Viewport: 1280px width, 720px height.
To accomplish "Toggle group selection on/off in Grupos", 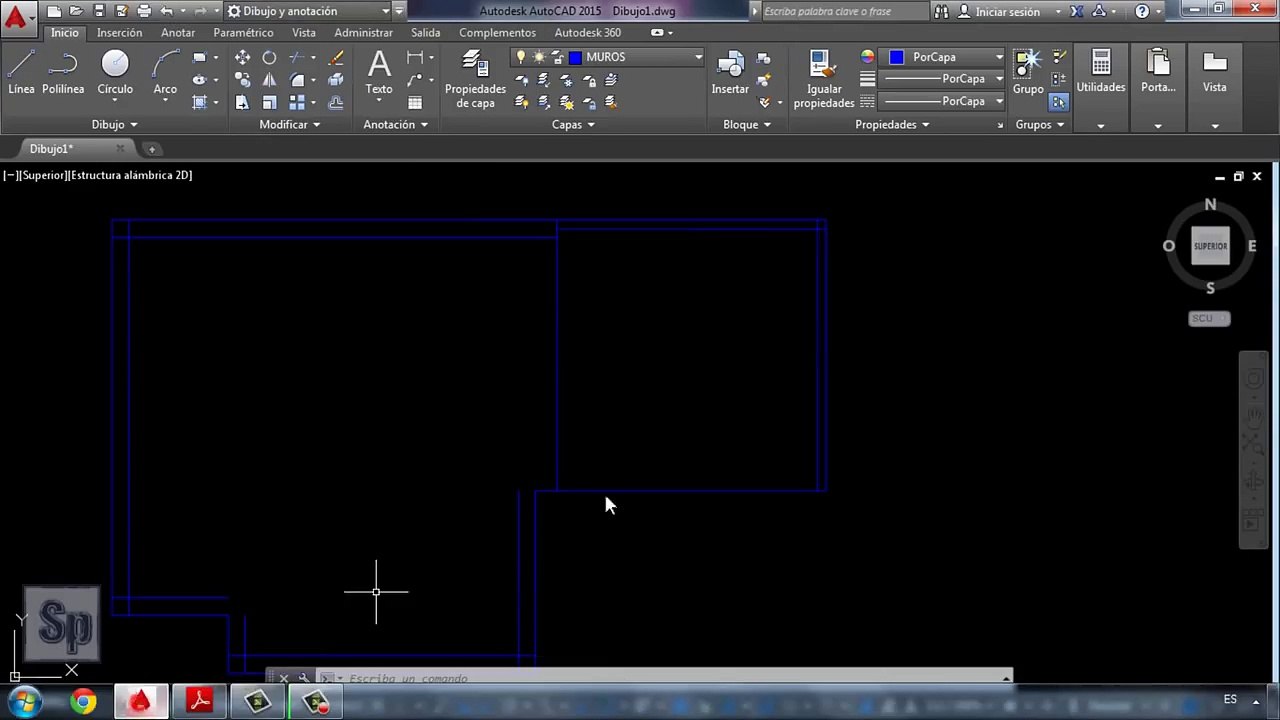I will click(1059, 102).
